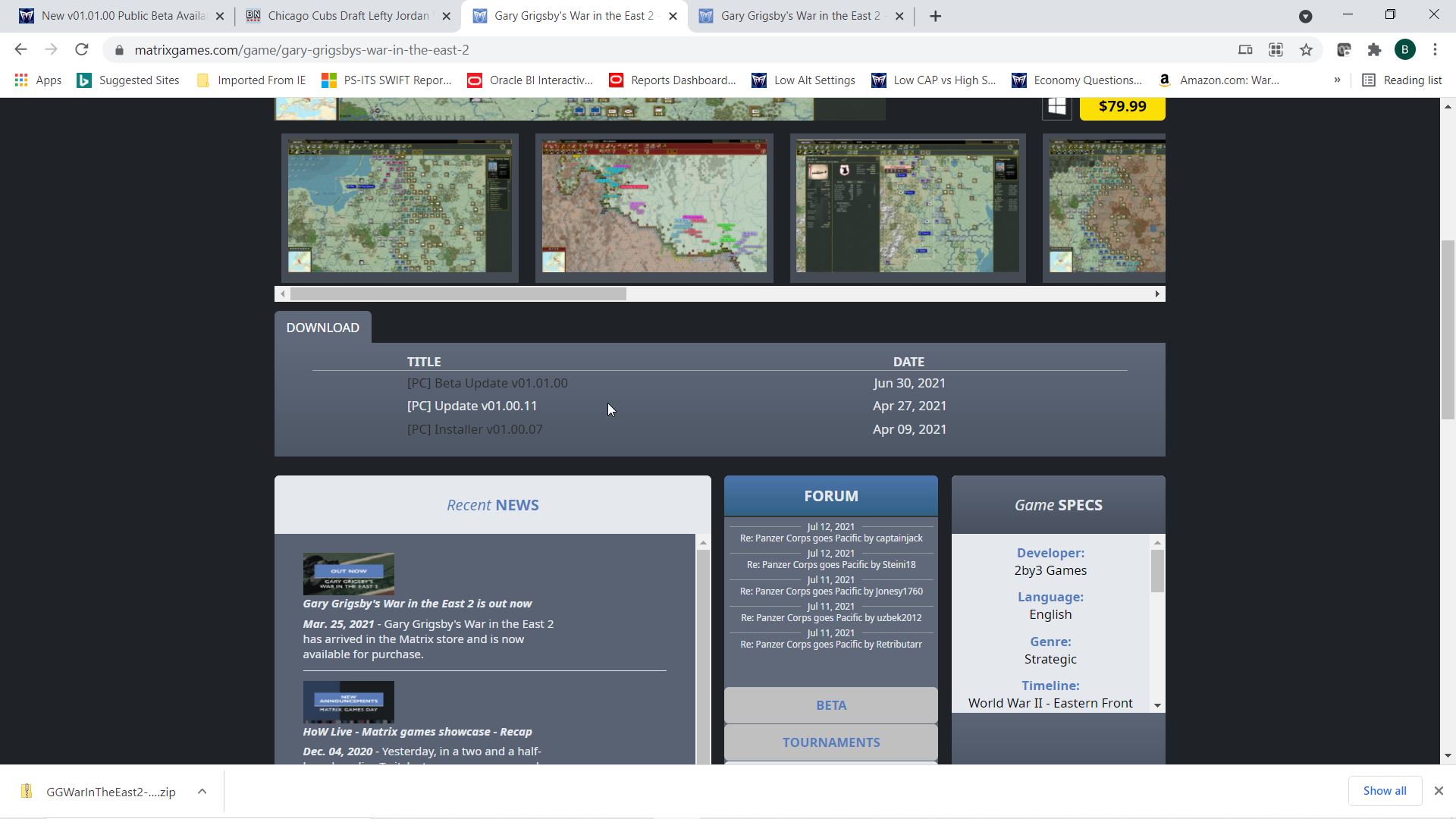Screen dimensions: 1456x819
Task: Click the BETA forum button
Action: [830, 705]
